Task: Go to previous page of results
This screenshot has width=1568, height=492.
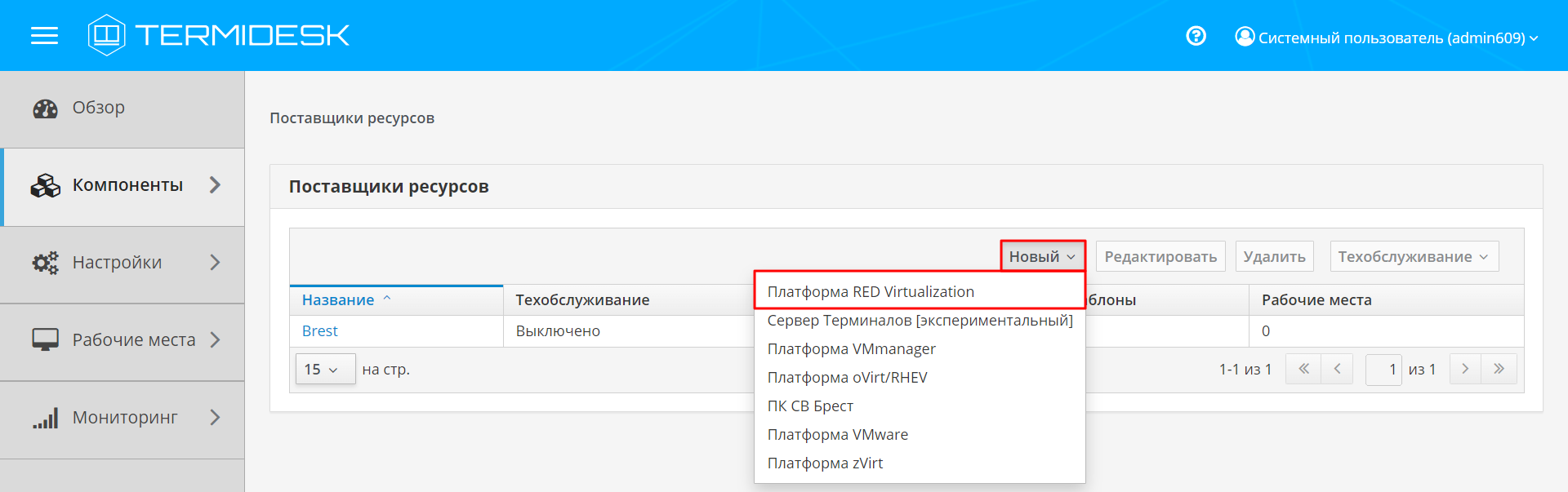Action: tap(1337, 369)
